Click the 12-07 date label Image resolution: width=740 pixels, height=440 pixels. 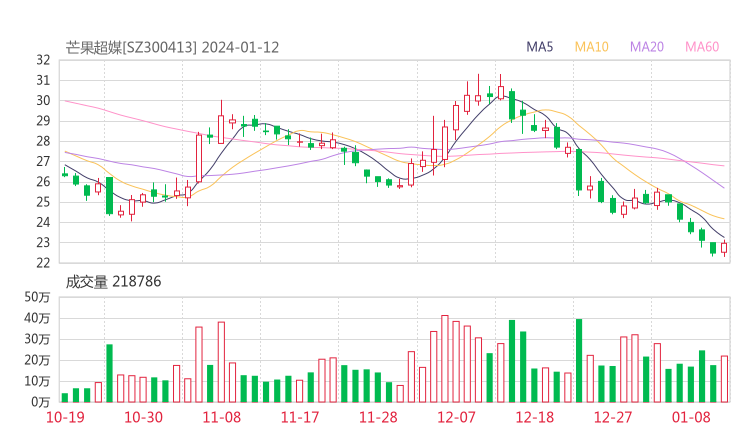point(456,417)
